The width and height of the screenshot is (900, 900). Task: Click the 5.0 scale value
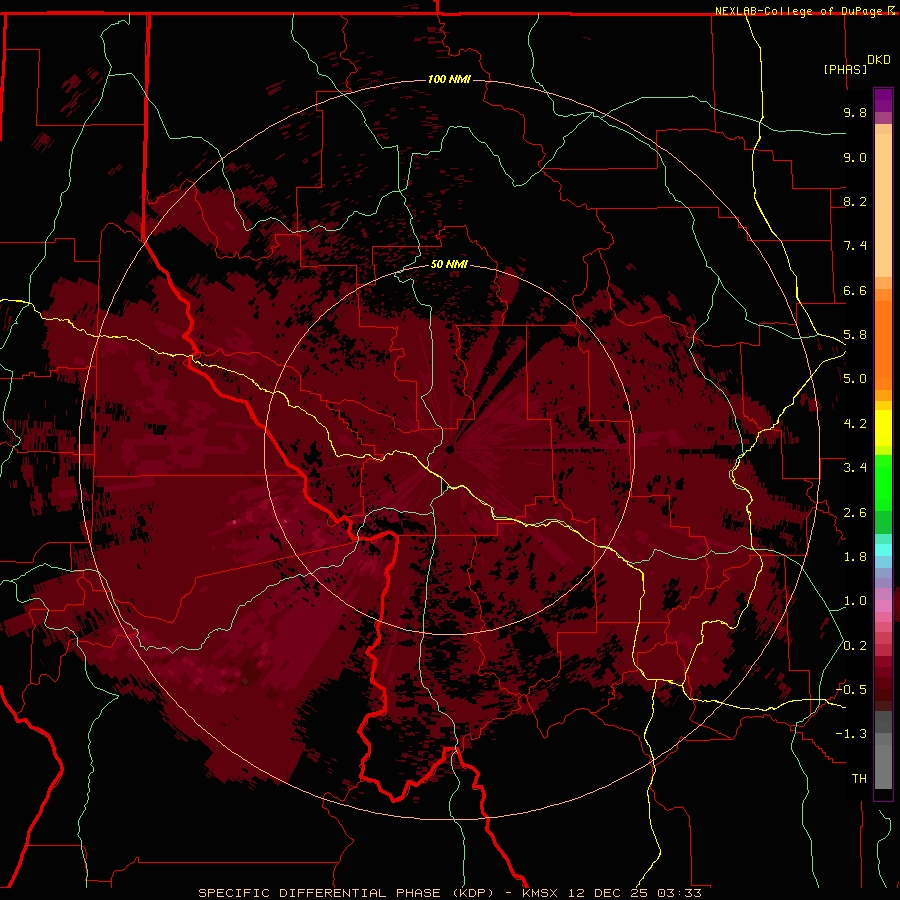(855, 379)
